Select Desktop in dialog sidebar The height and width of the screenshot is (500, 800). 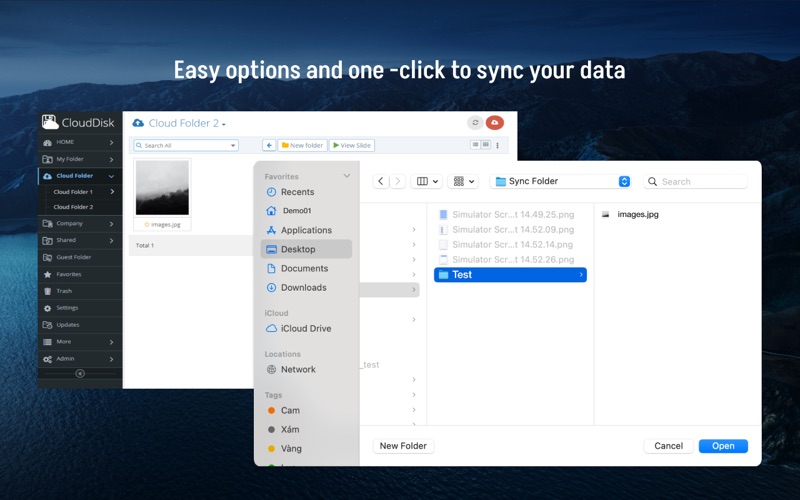click(x=306, y=249)
